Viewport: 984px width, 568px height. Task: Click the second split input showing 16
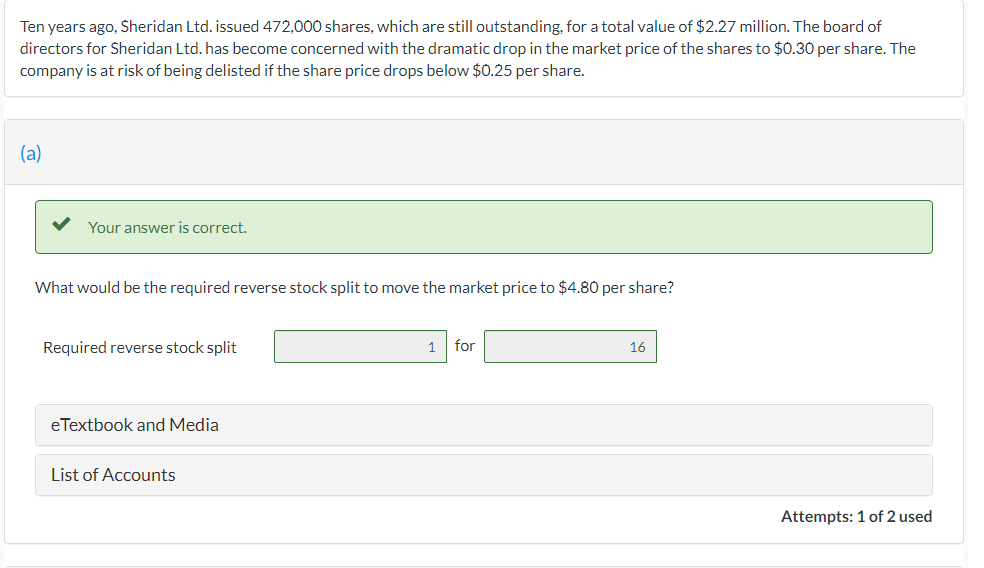click(570, 346)
